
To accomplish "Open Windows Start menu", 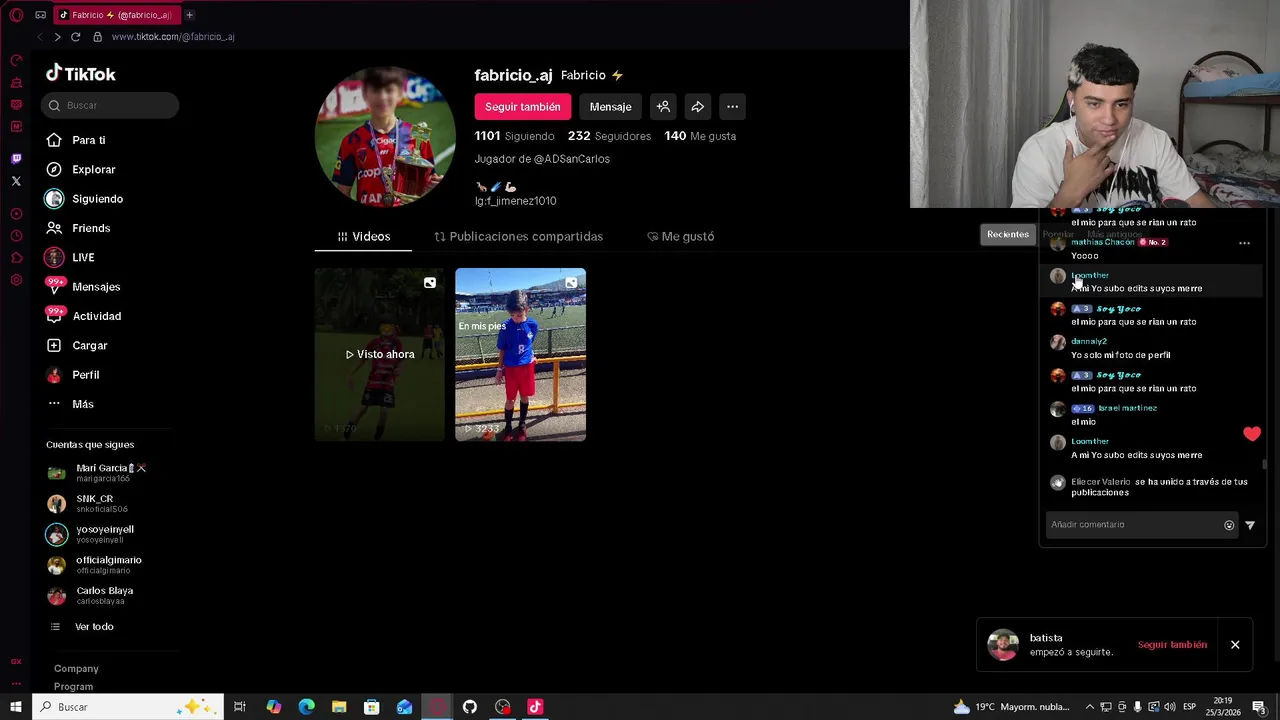I will pos(15,707).
